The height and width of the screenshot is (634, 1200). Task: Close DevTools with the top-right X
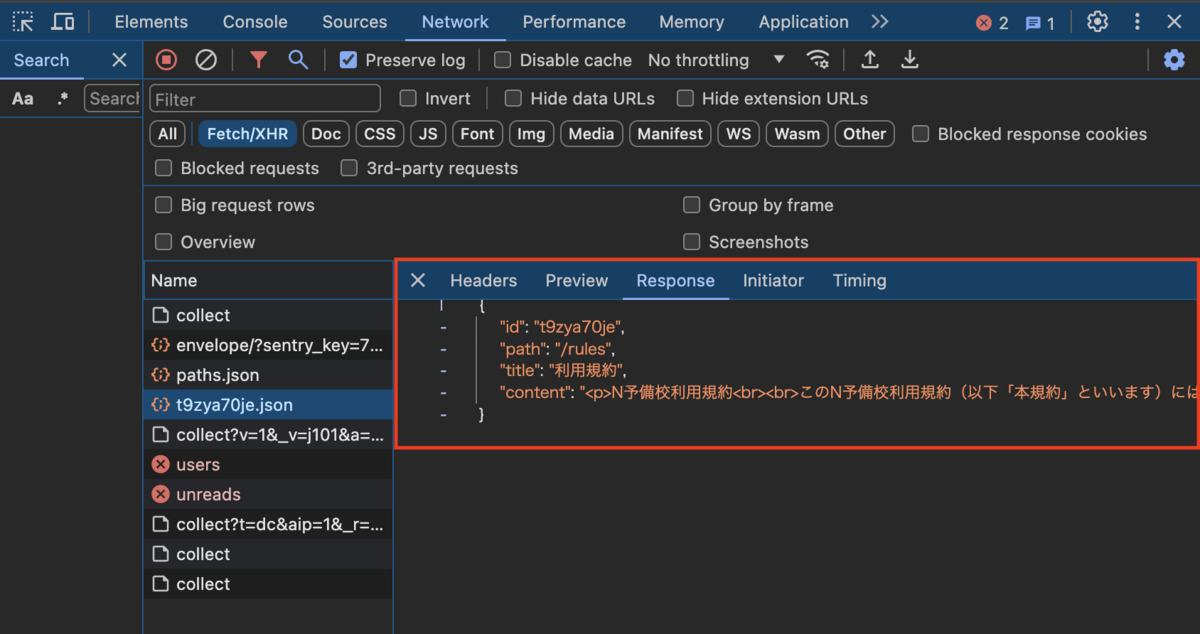tap(1174, 21)
